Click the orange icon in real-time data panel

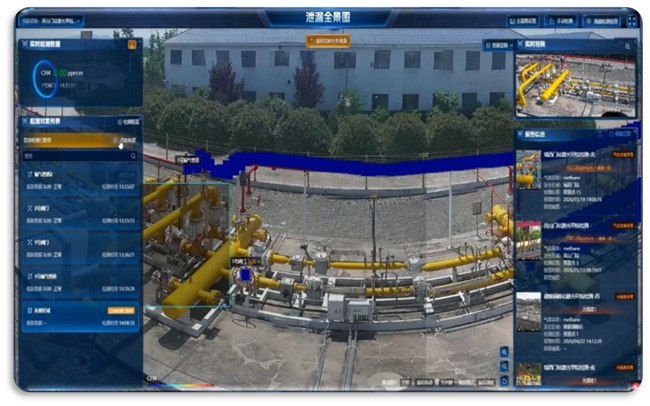tap(132, 44)
